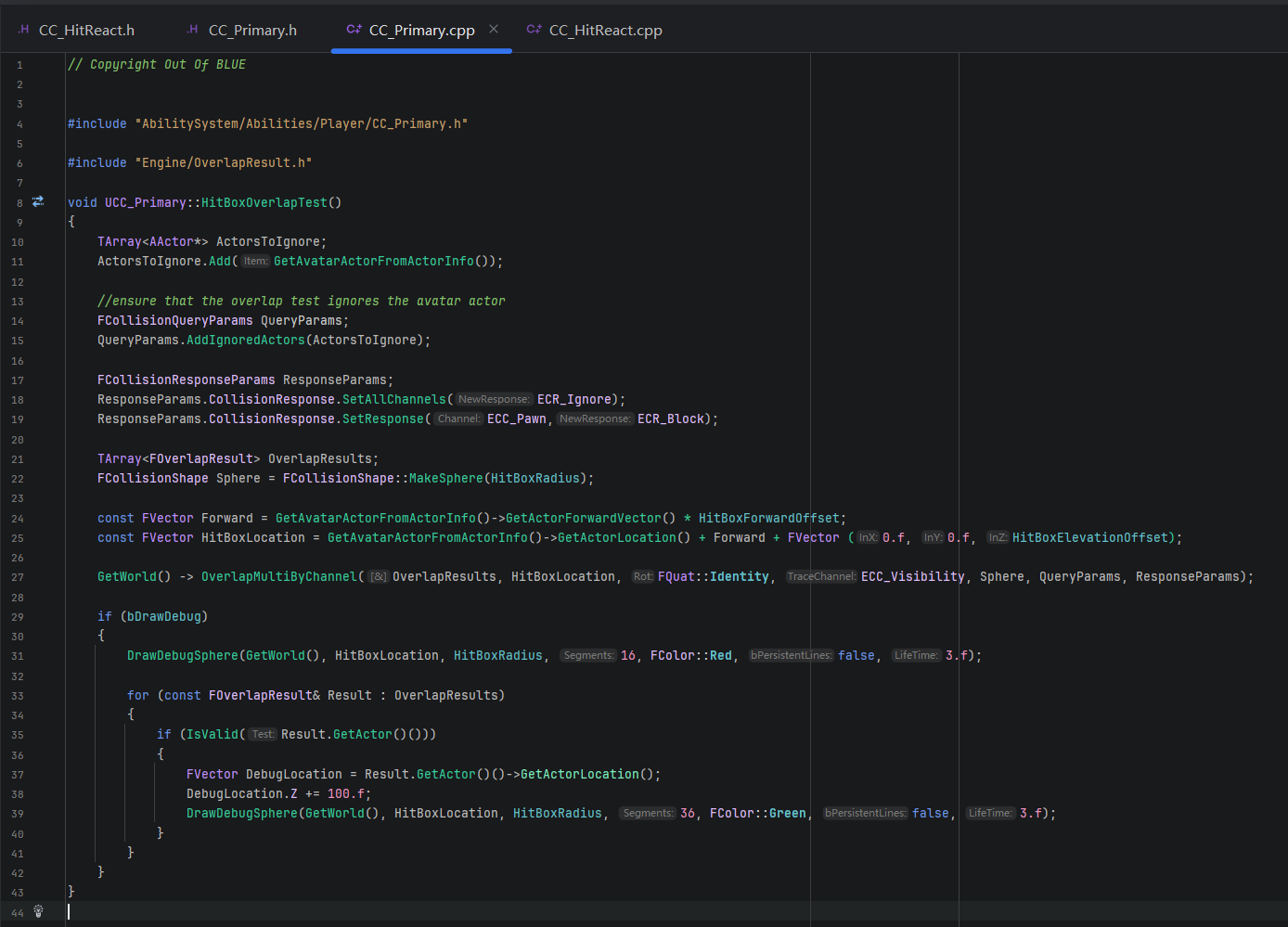Viewport: 1288px width, 927px height.
Task: Click the ECC_Pawn channel value
Action: (517, 418)
